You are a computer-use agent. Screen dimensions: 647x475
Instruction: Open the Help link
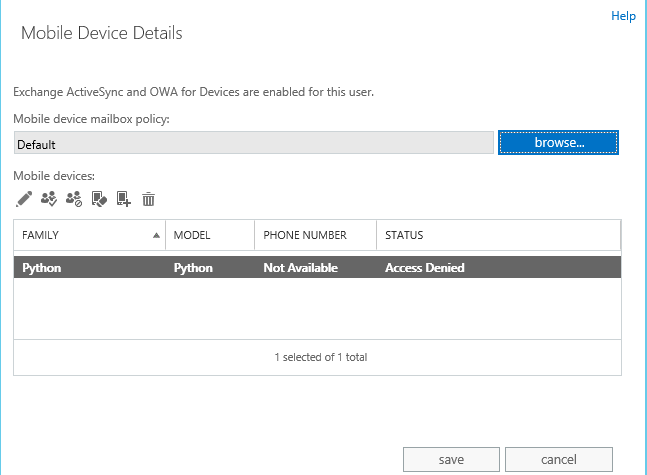623,16
